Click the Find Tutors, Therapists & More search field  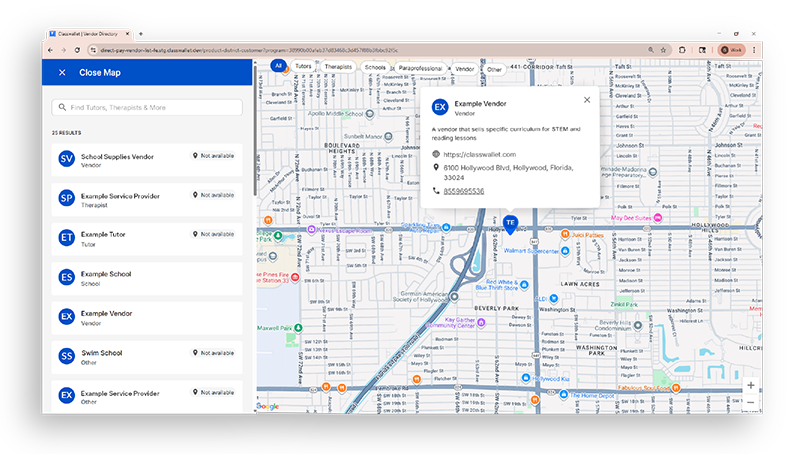click(x=147, y=108)
